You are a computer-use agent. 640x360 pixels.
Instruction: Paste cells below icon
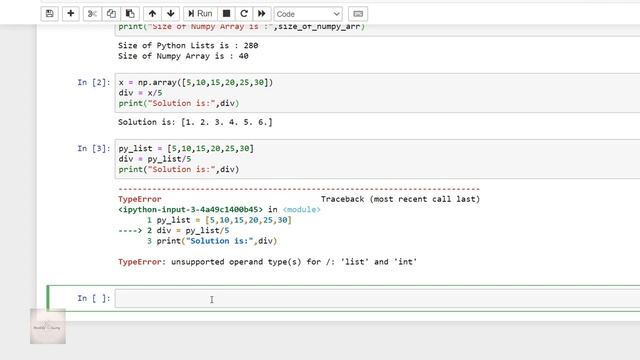[130, 14]
